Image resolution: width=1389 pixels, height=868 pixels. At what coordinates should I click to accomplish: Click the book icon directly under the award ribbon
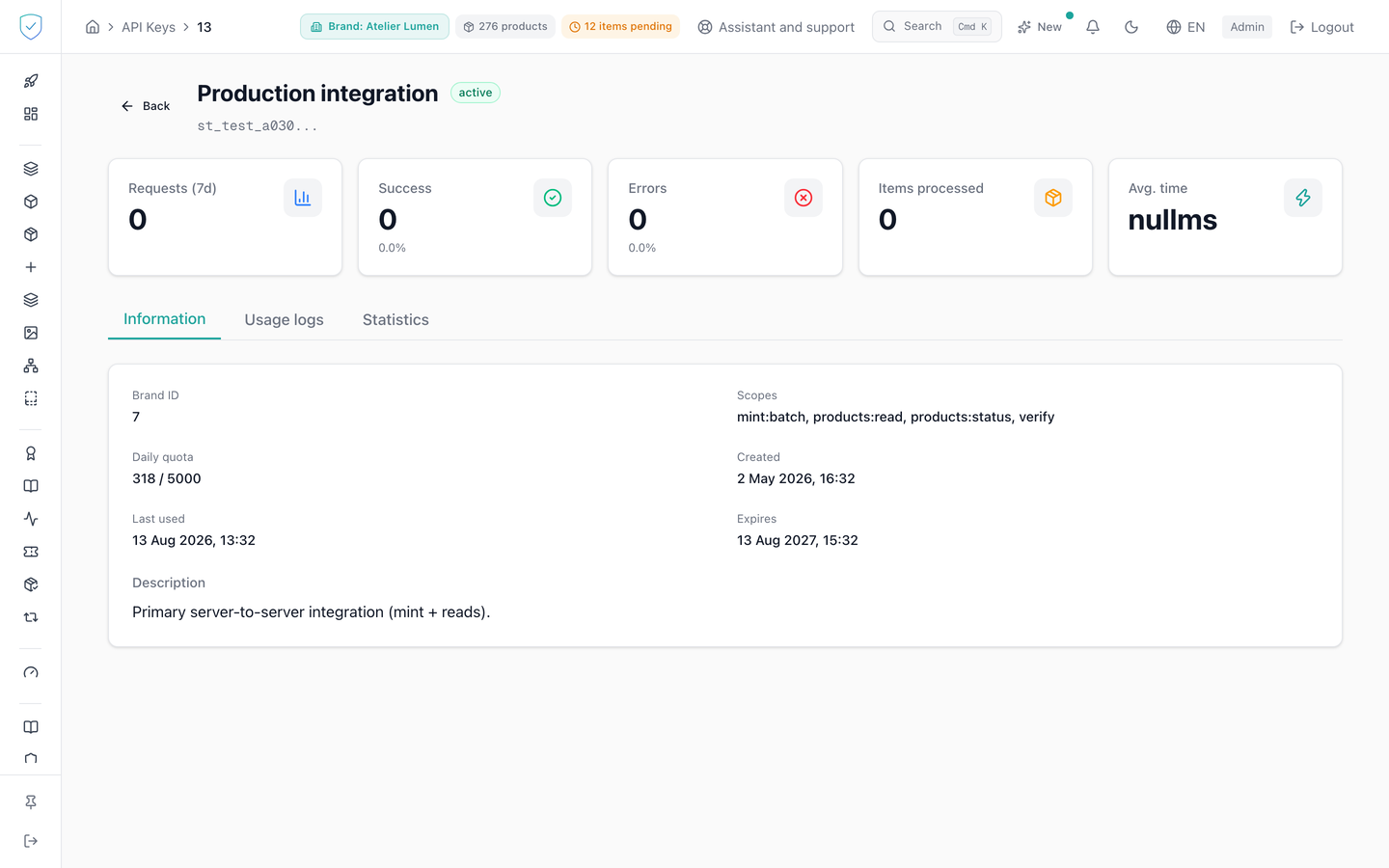point(31,486)
